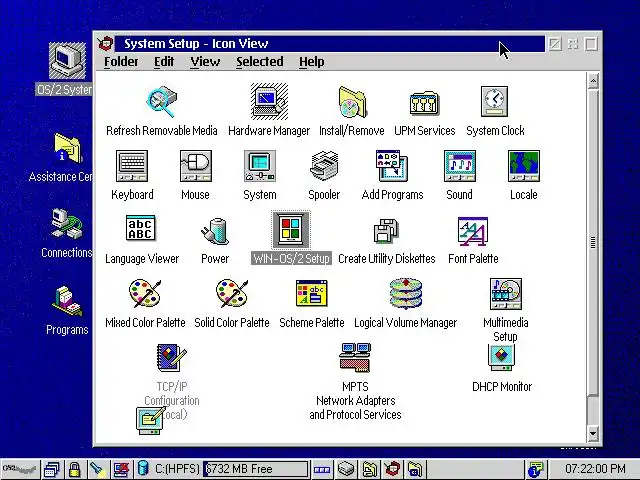Click the OS/2 Warp button on WarpCenter
The height and width of the screenshot is (480, 640).
pyautogui.click(x=20, y=469)
